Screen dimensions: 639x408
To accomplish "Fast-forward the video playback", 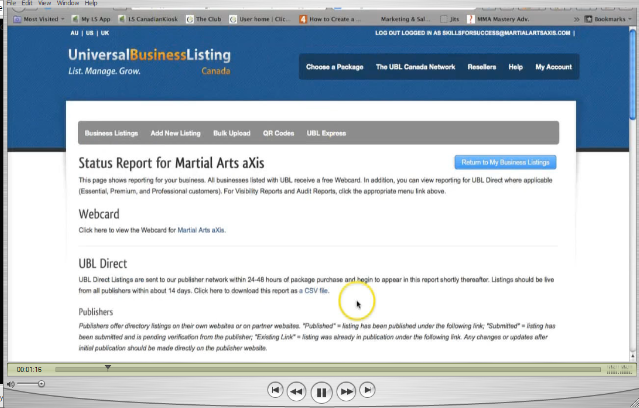I will tap(347, 392).
